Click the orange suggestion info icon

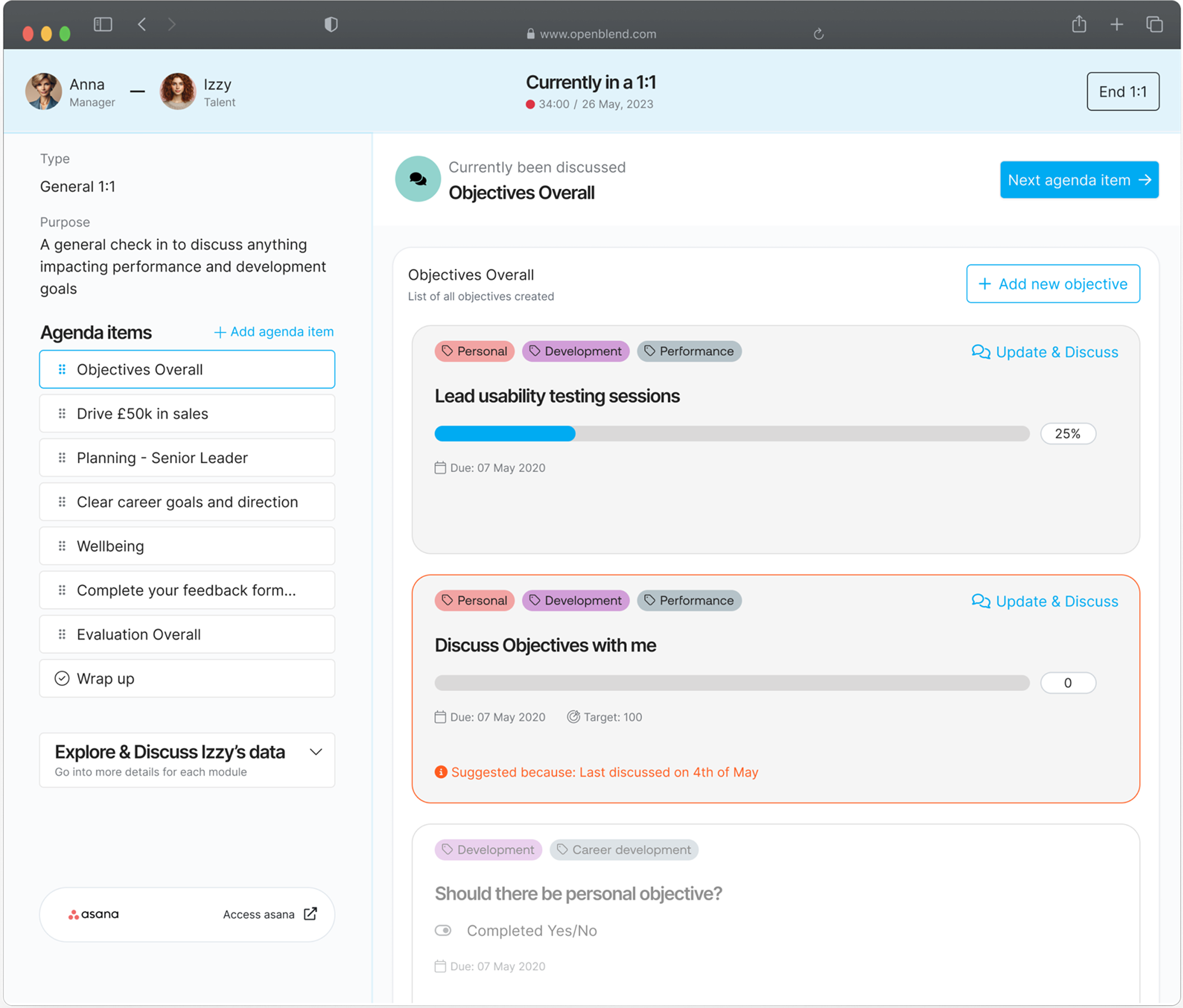click(x=440, y=772)
